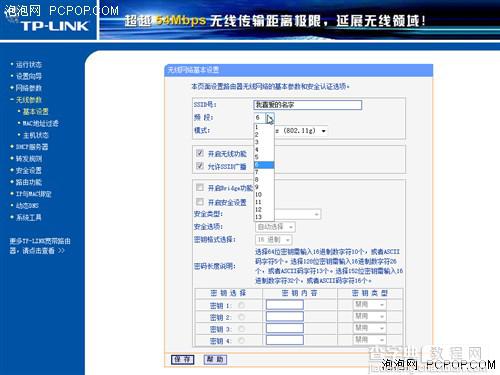The image size is (500, 375).
Task: Click the 密钥 3 content input field
Action: 285,328
